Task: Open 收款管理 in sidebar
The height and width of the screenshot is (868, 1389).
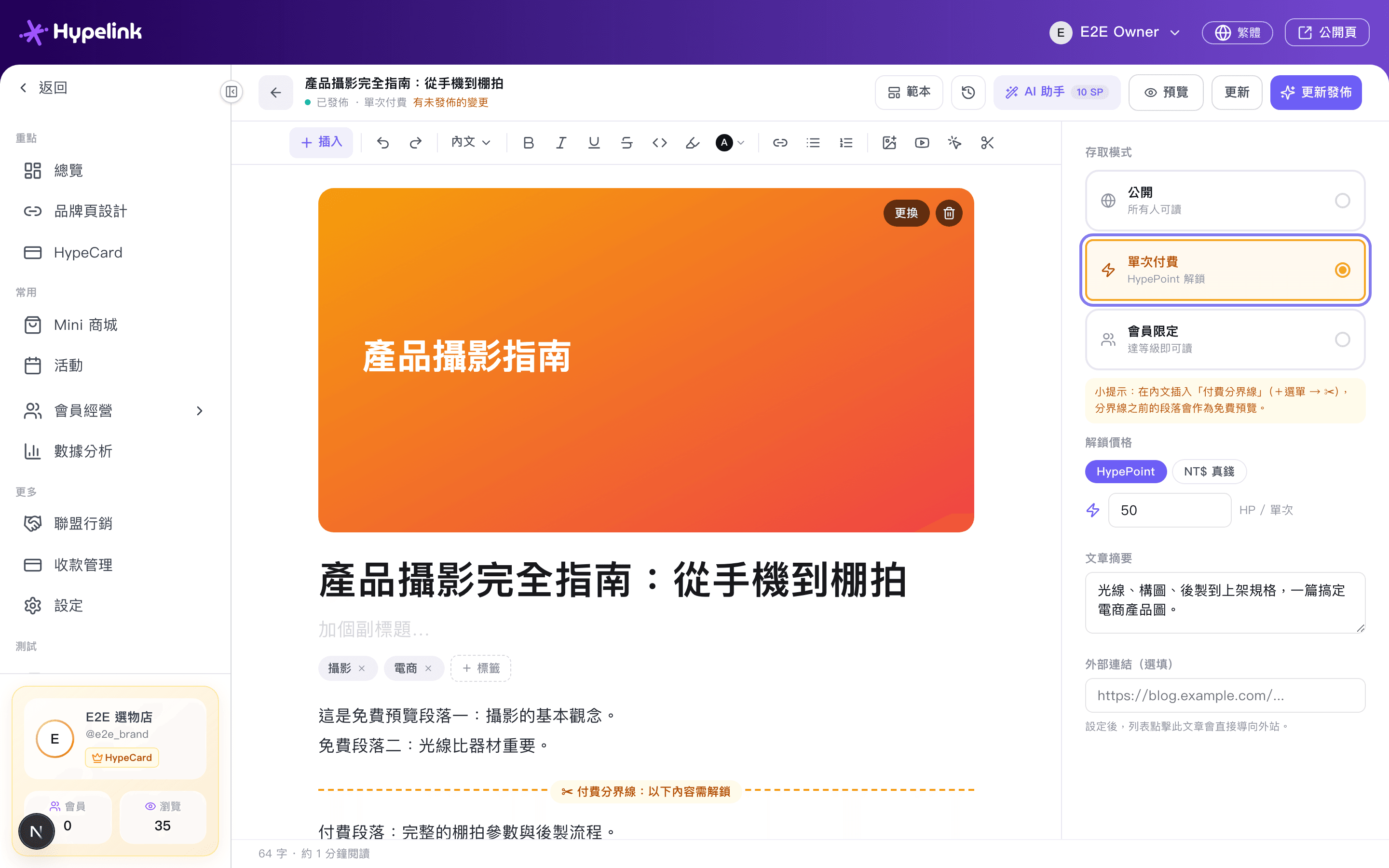Action: (x=115, y=565)
